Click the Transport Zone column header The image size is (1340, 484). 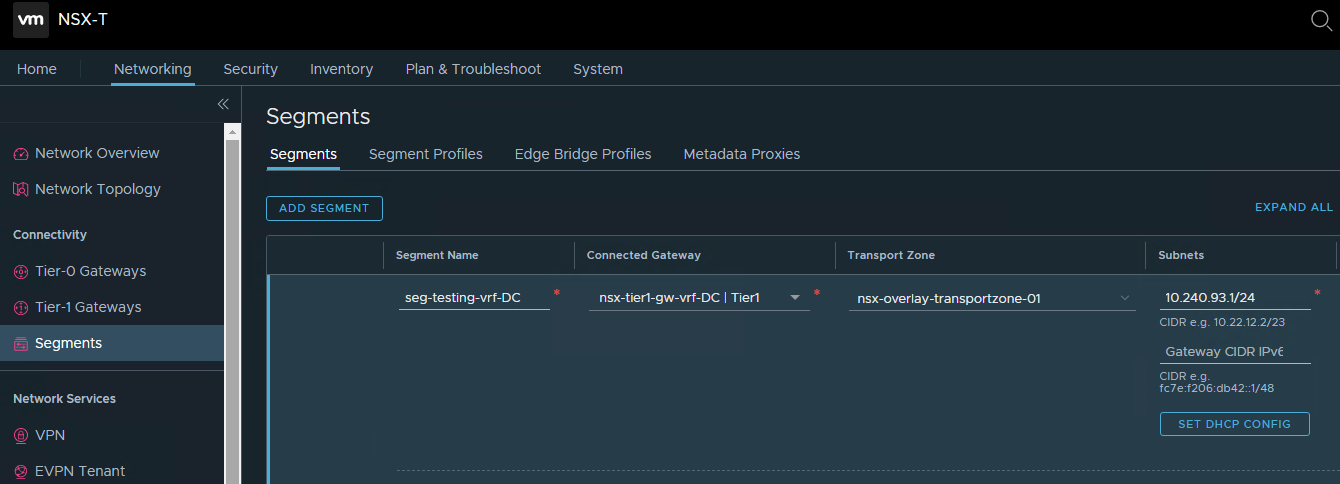point(891,256)
